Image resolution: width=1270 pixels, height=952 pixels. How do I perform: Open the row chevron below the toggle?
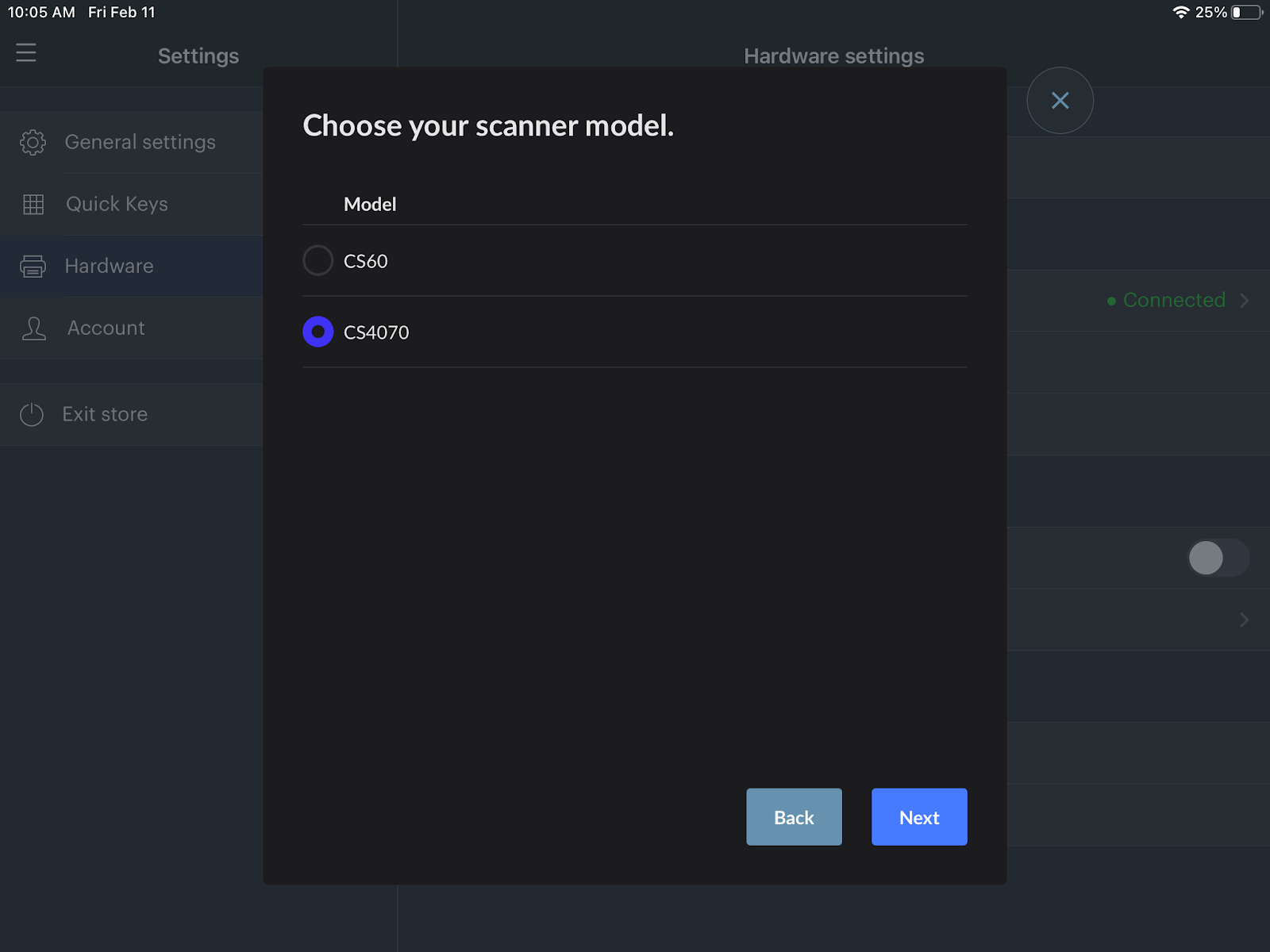(1244, 620)
